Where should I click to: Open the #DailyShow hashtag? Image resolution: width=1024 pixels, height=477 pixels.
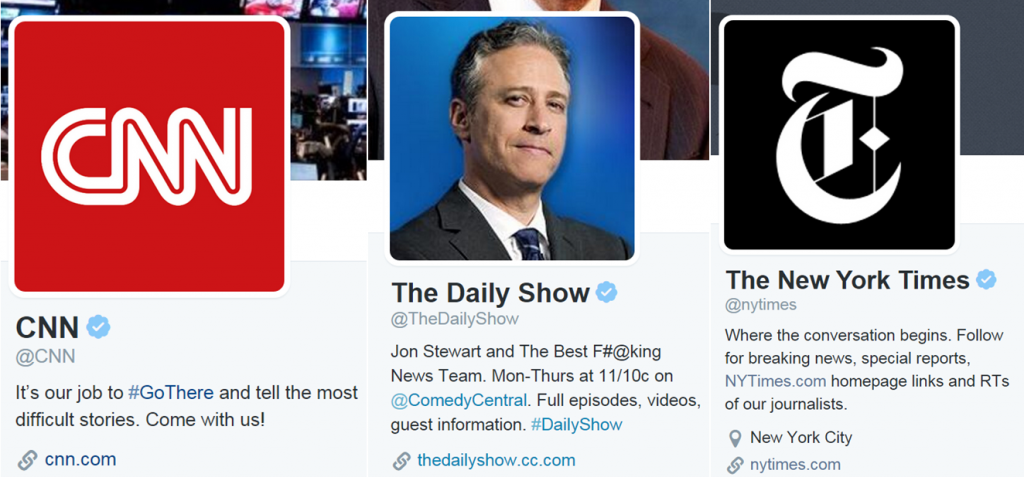click(x=577, y=424)
